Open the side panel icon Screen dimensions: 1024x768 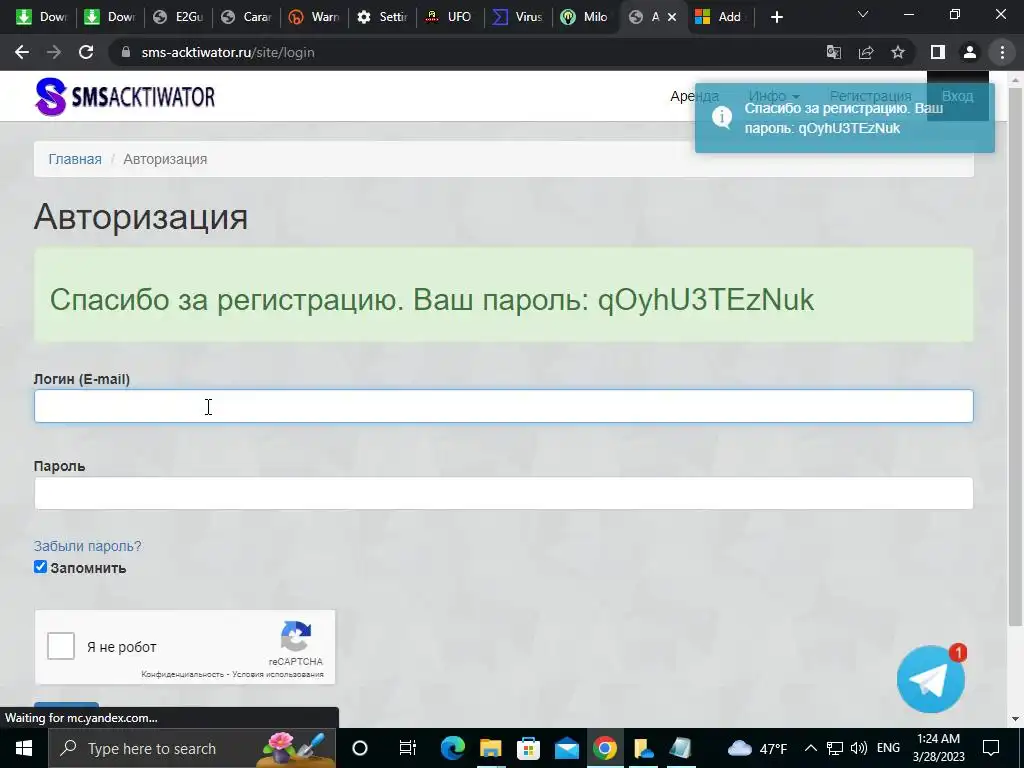point(938,52)
